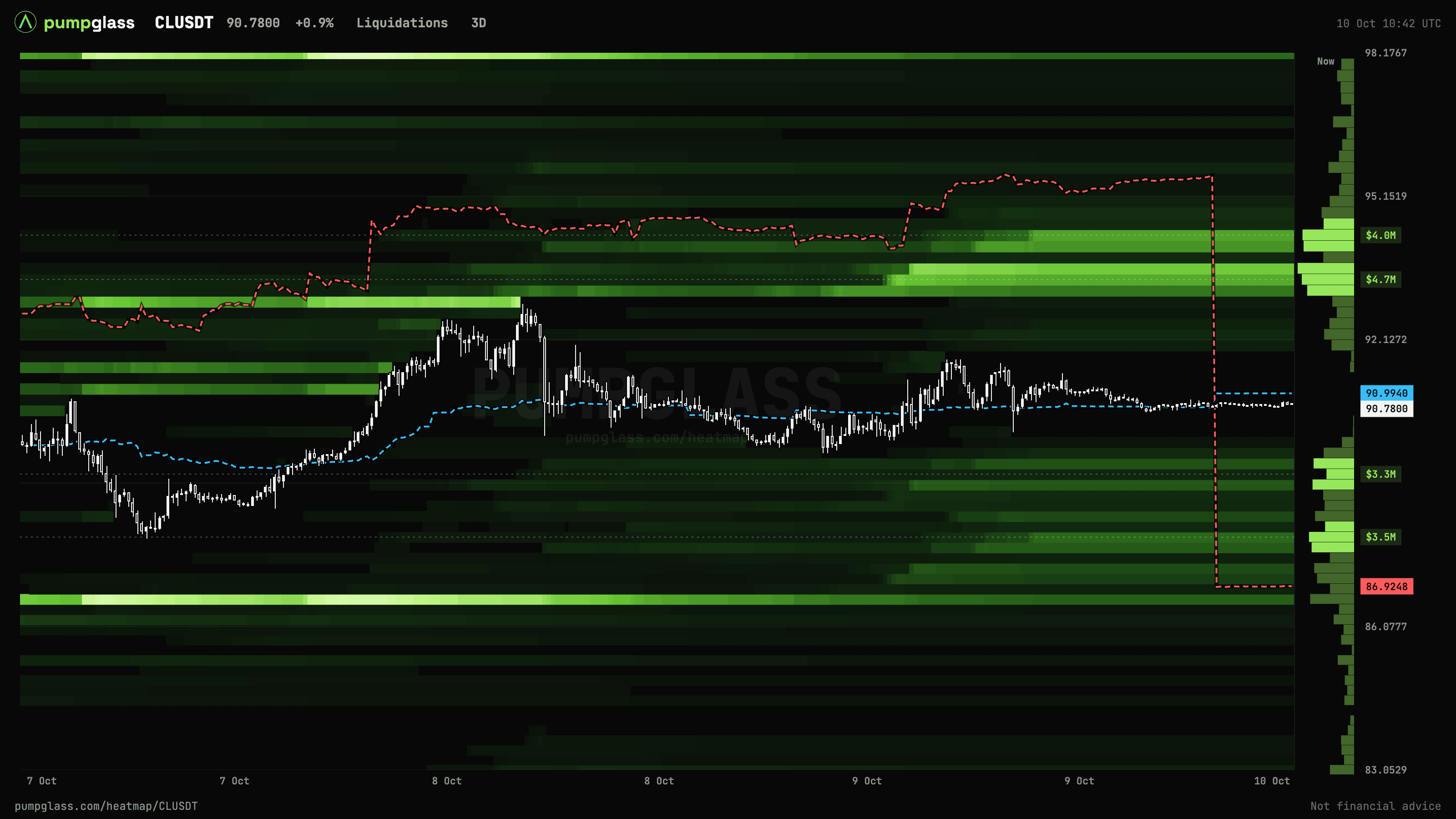Open the pumpglass.com/heatmap/CLUSDT footer link
The width and height of the screenshot is (1456, 819).
point(106,806)
